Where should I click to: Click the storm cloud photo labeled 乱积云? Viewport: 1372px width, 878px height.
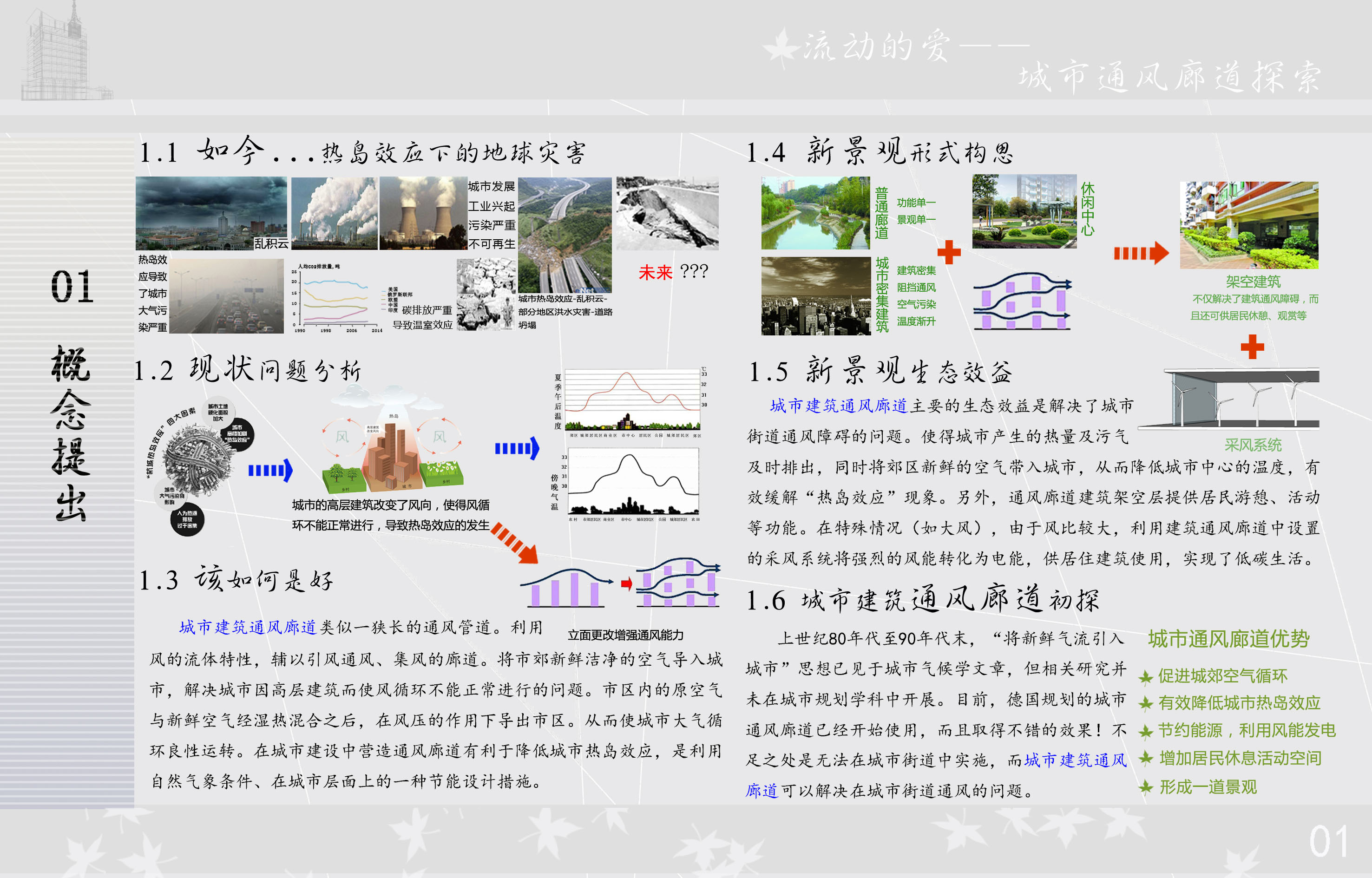(x=211, y=213)
